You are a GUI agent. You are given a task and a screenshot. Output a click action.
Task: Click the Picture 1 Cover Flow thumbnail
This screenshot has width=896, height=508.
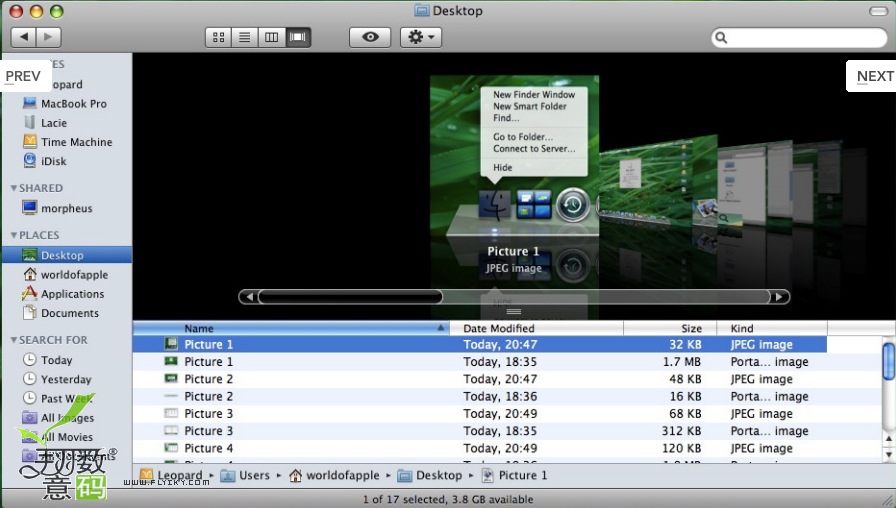(x=514, y=154)
